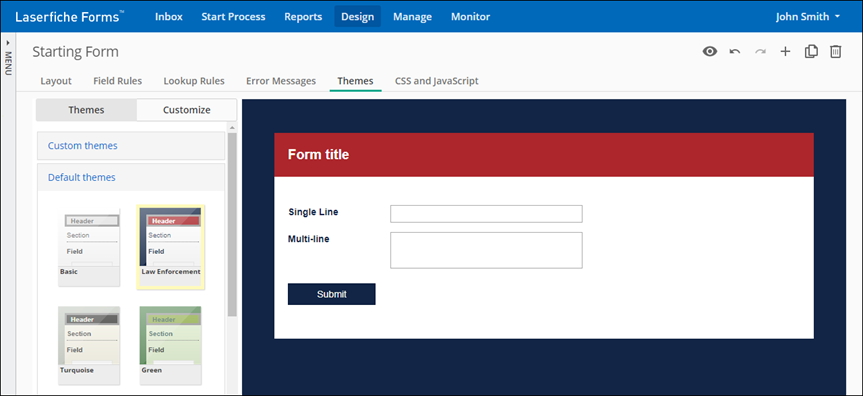Go to Start Process

pyautogui.click(x=233, y=17)
